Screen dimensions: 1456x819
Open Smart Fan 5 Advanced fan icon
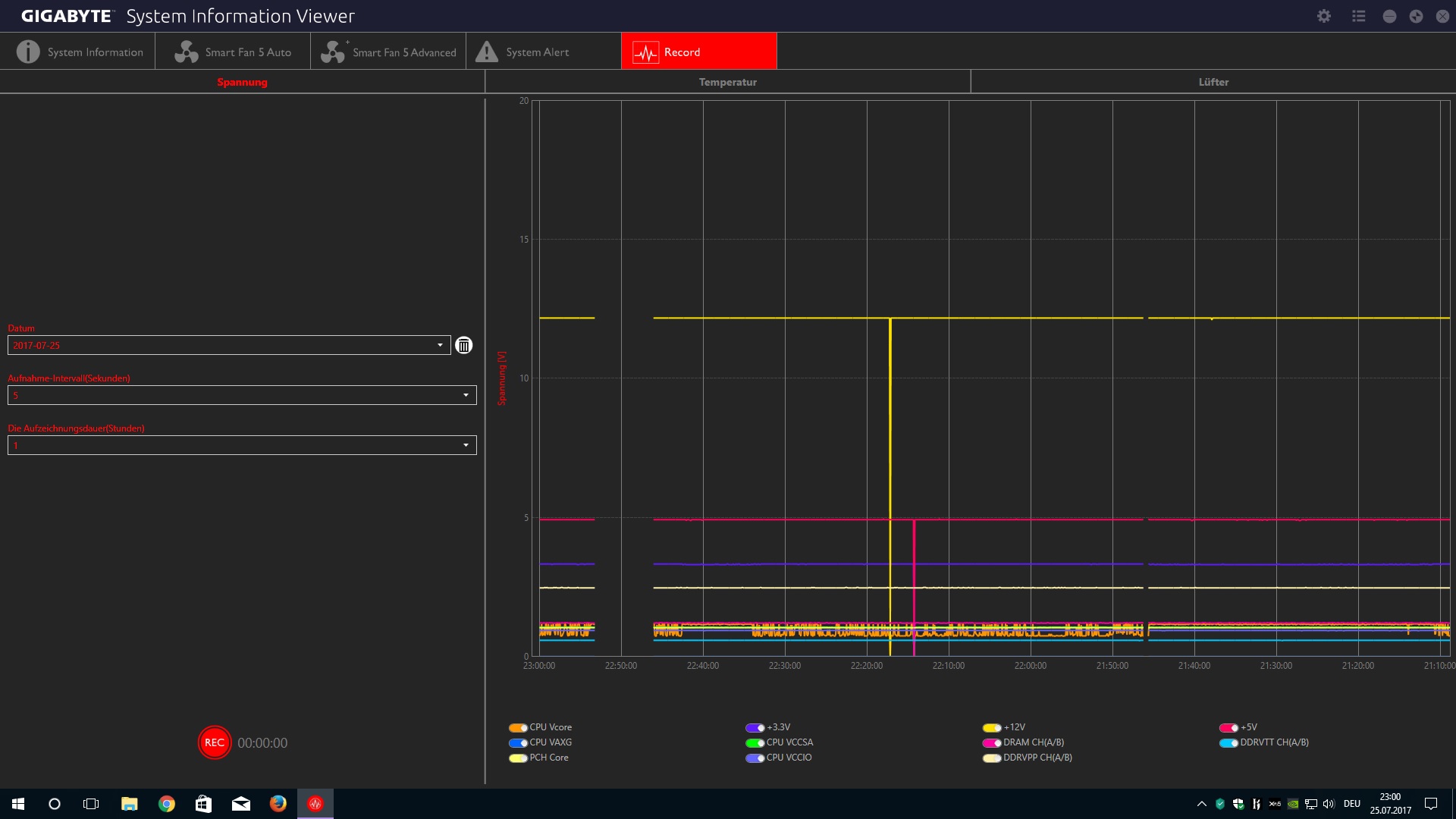click(332, 52)
